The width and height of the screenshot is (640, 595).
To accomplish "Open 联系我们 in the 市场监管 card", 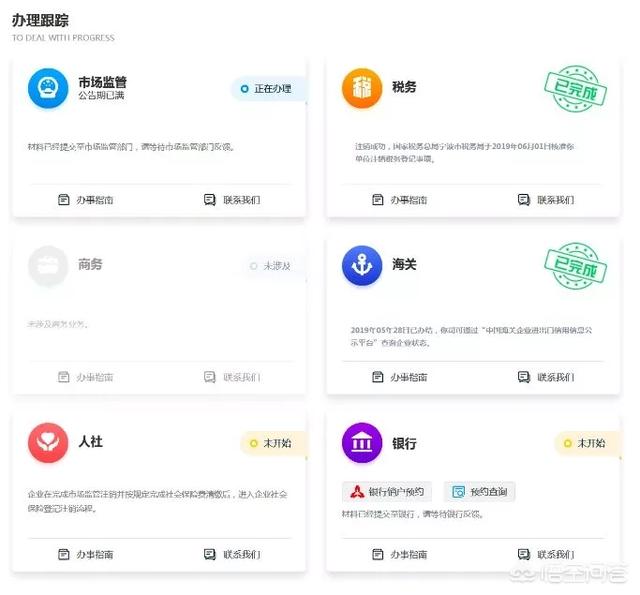I will pyautogui.click(x=232, y=200).
